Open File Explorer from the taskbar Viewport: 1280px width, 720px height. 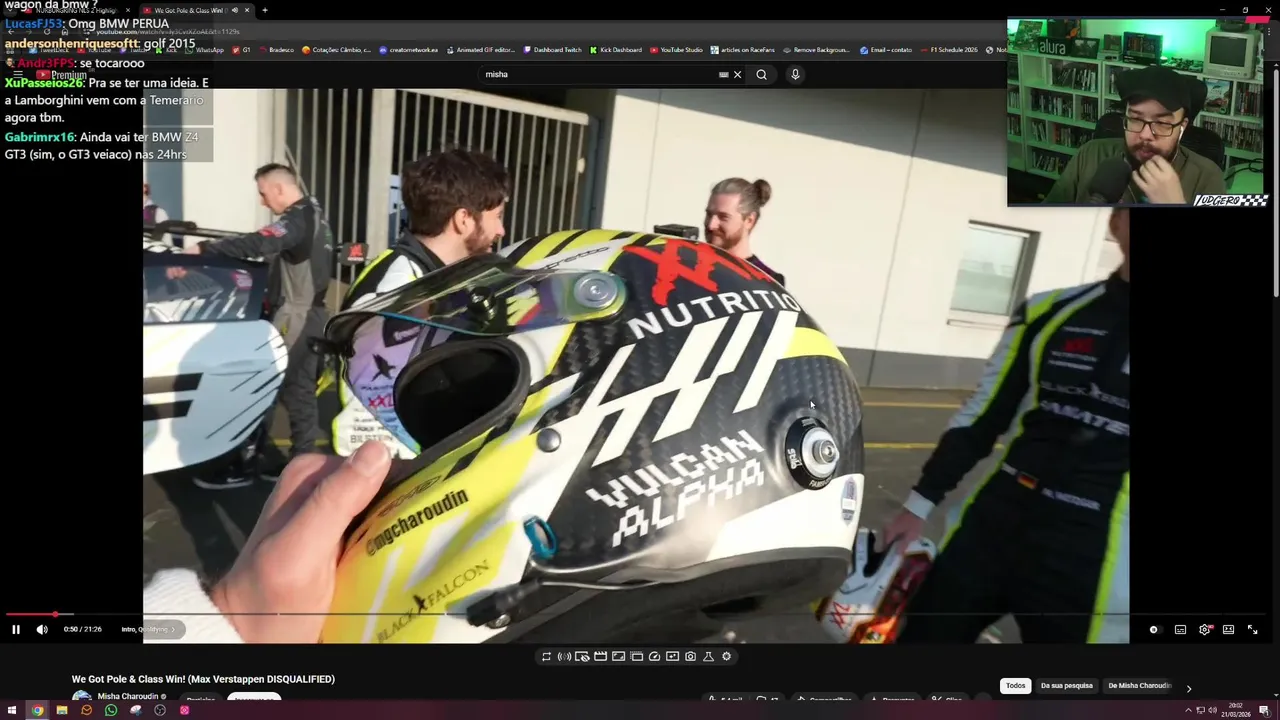pos(62,710)
